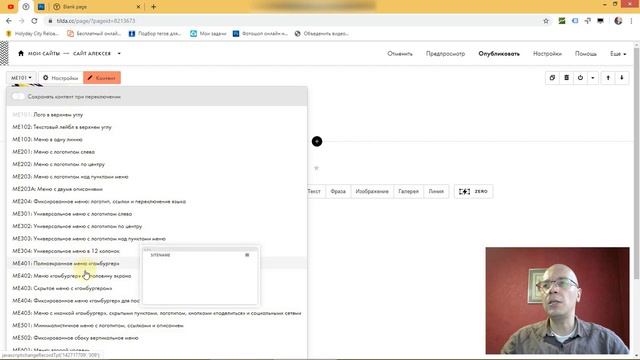This screenshot has width=640, height=360.
Task: Choose ME301 universal menu, logo left
Action: [72, 214]
